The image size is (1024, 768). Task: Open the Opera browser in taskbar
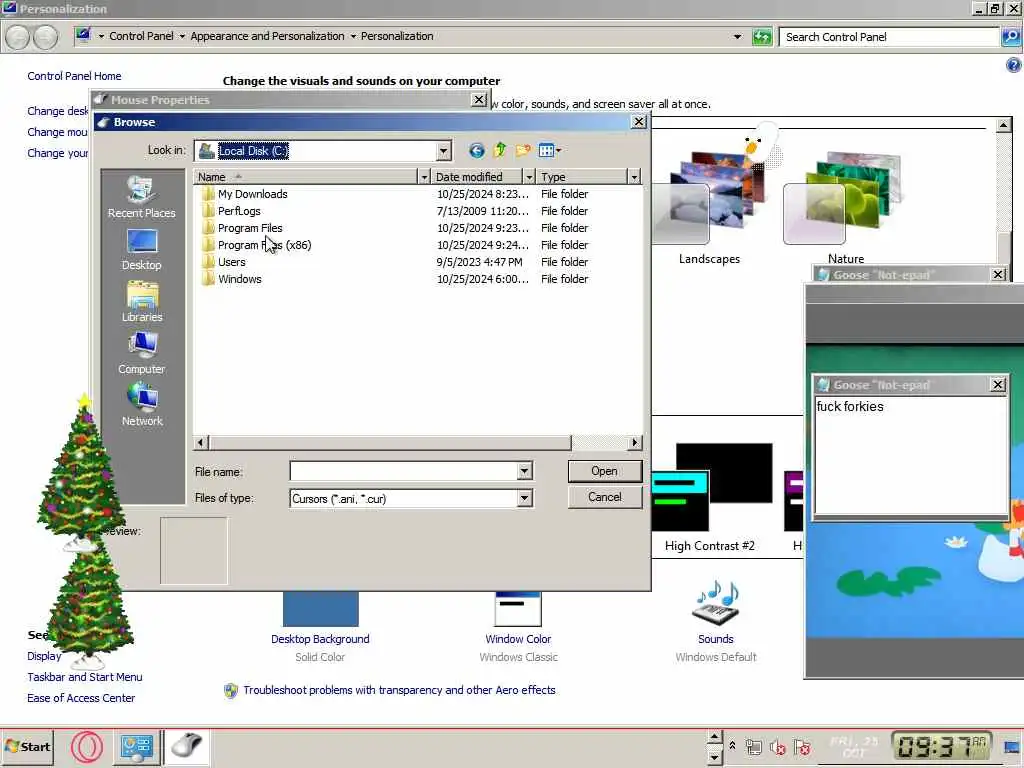pyautogui.click(x=87, y=747)
